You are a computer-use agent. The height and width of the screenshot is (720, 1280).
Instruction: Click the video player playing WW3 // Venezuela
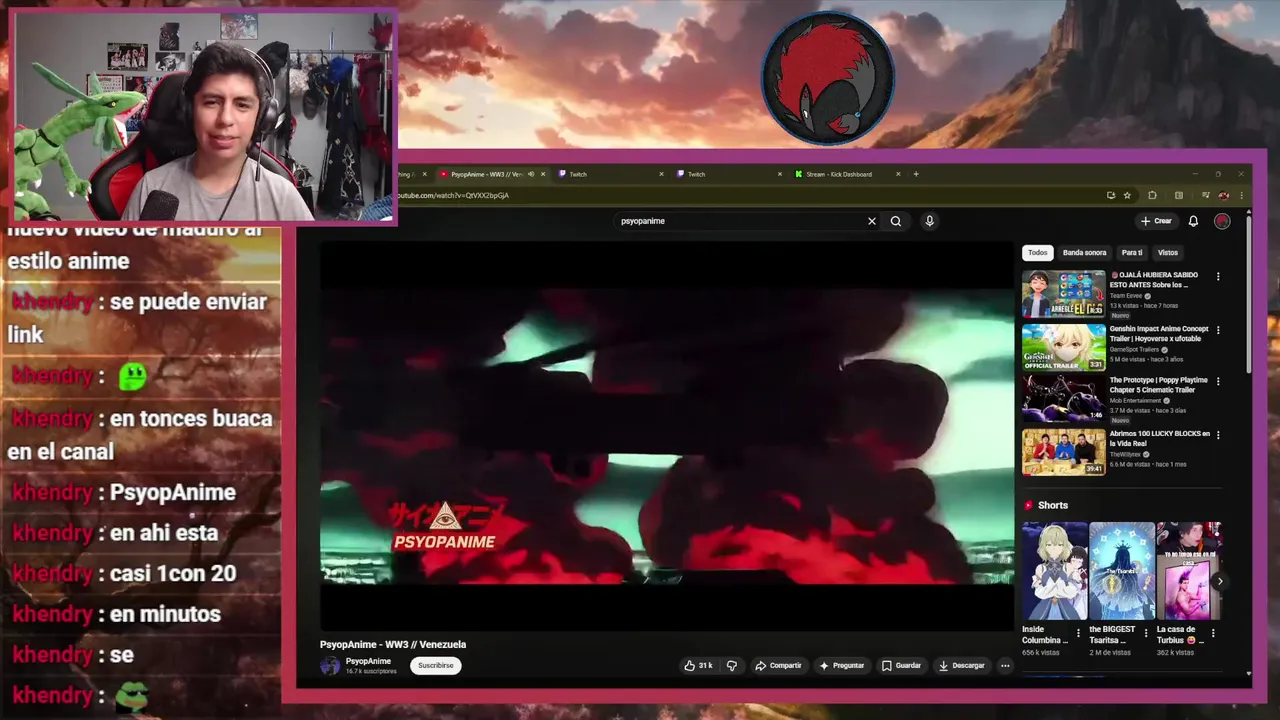pos(666,436)
